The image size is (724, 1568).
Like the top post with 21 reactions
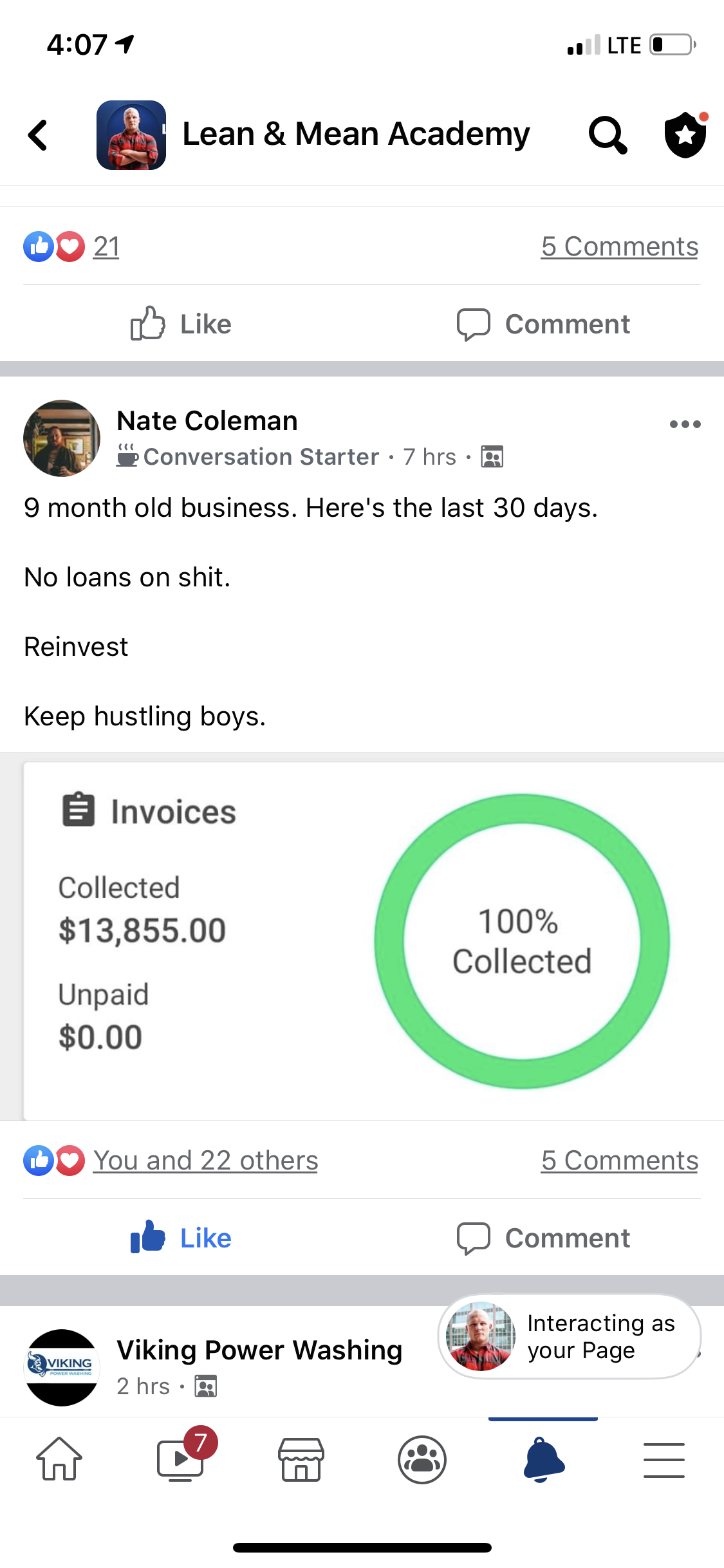point(181,324)
